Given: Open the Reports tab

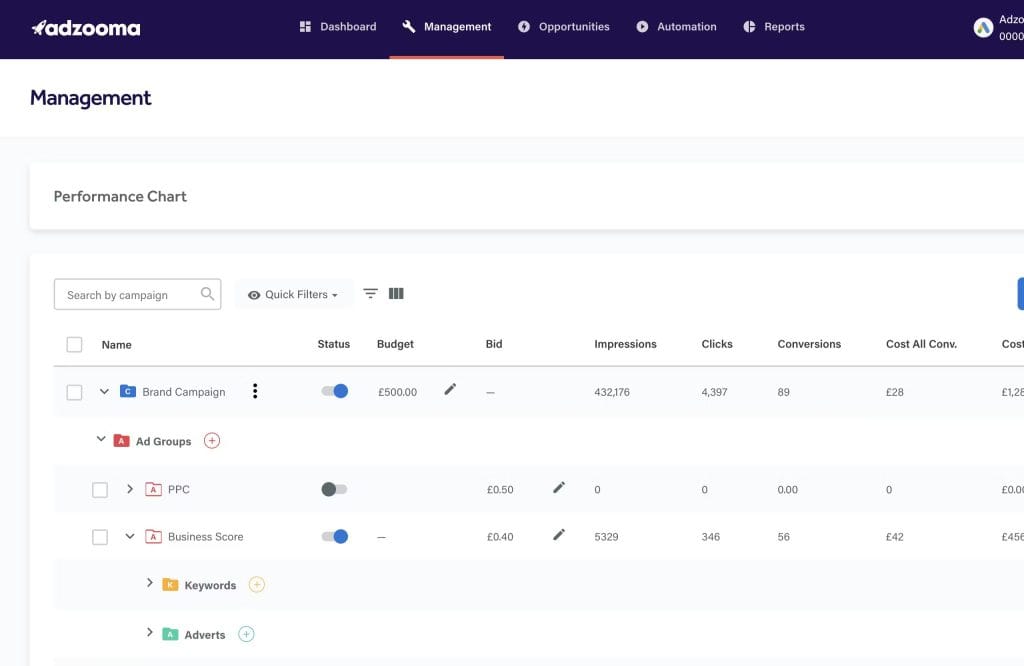Looking at the screenshot, I should (x=774, y=27).
